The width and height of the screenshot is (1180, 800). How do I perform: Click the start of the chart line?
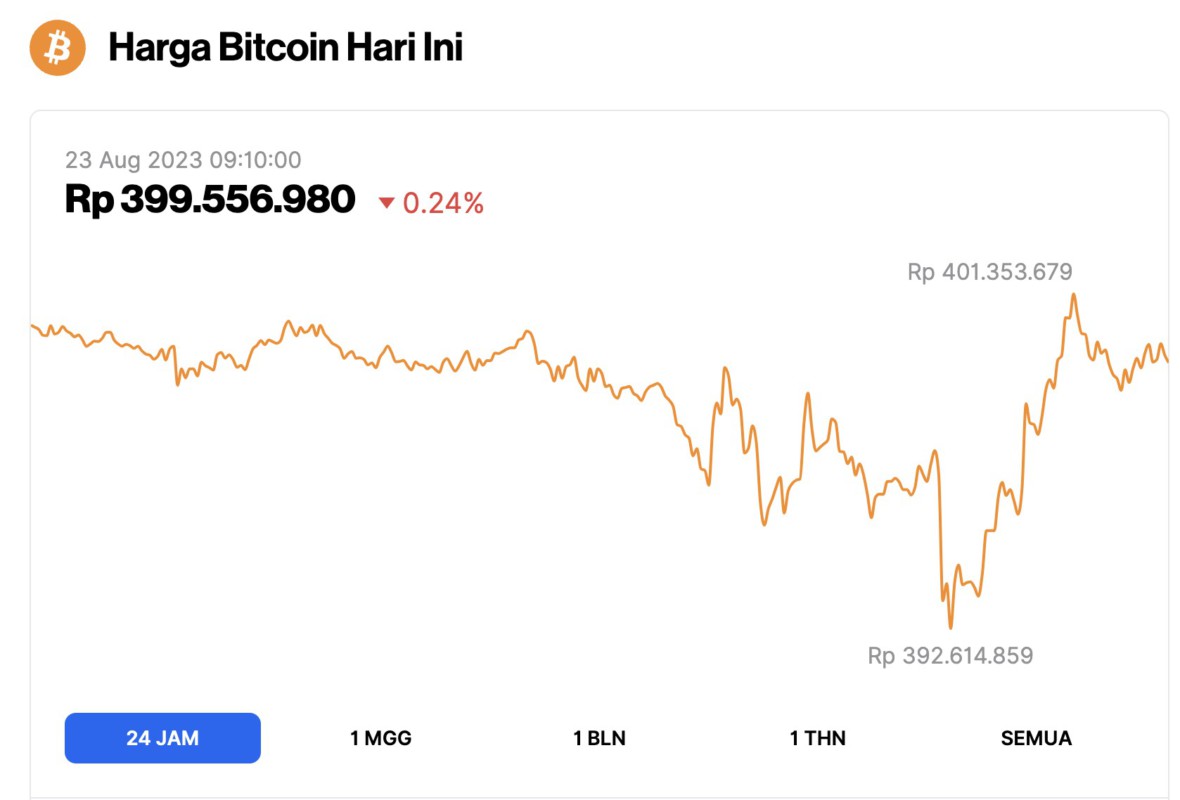tap(35, 325)
